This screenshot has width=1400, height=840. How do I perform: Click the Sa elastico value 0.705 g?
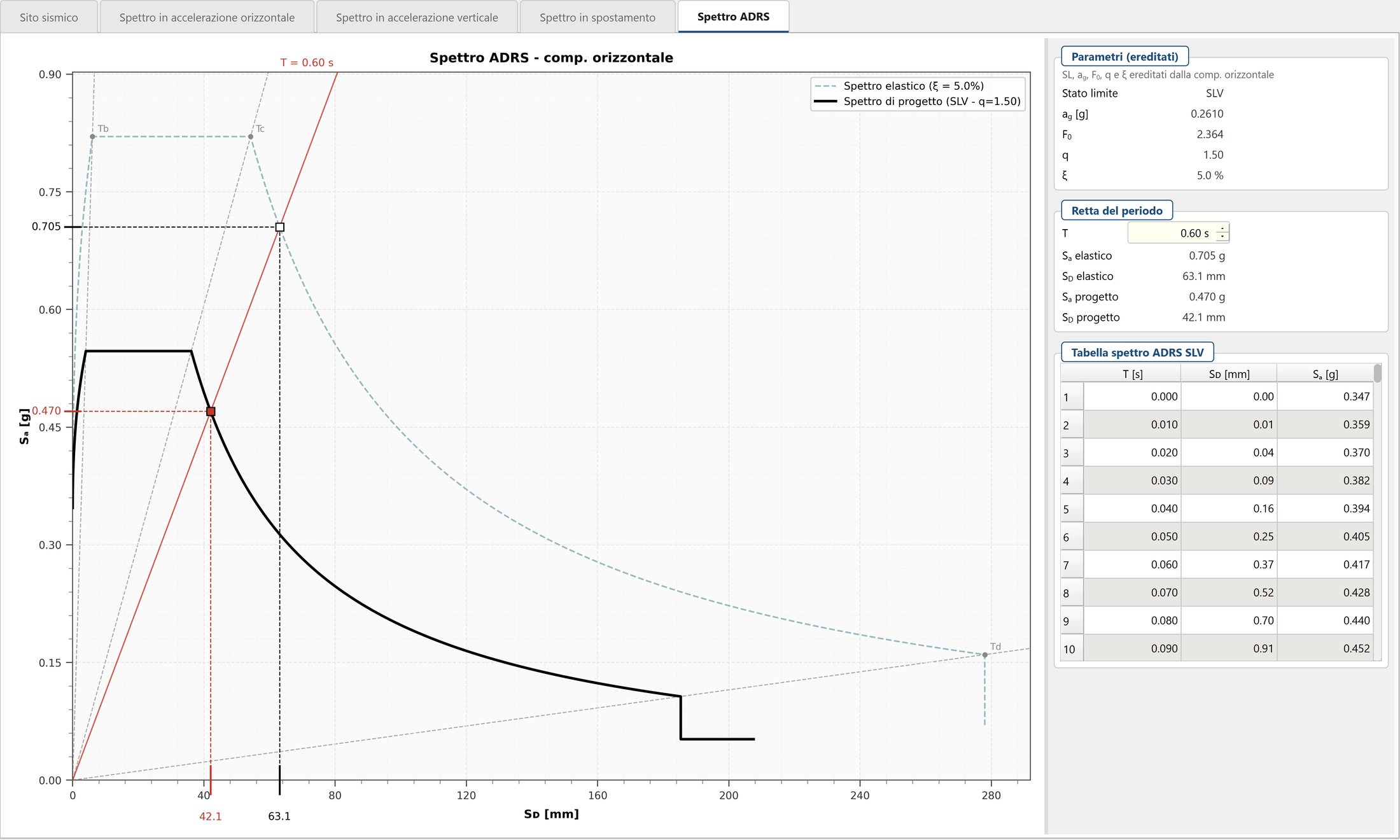[x=1207, y=256]
